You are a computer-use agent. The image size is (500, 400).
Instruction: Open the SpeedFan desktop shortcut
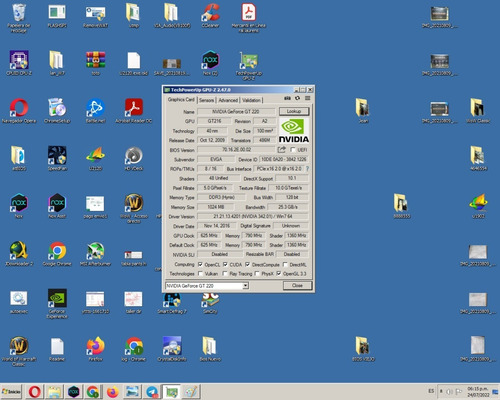click(x=57, y=158)
